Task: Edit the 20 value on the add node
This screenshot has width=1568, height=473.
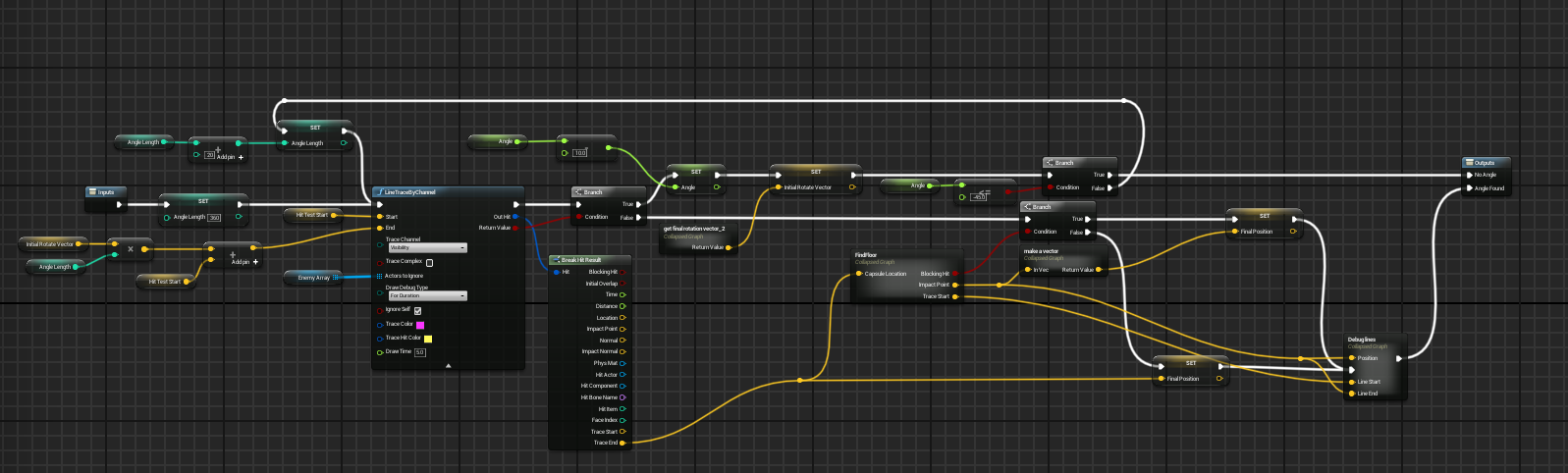Action: (x=209, y=155)
